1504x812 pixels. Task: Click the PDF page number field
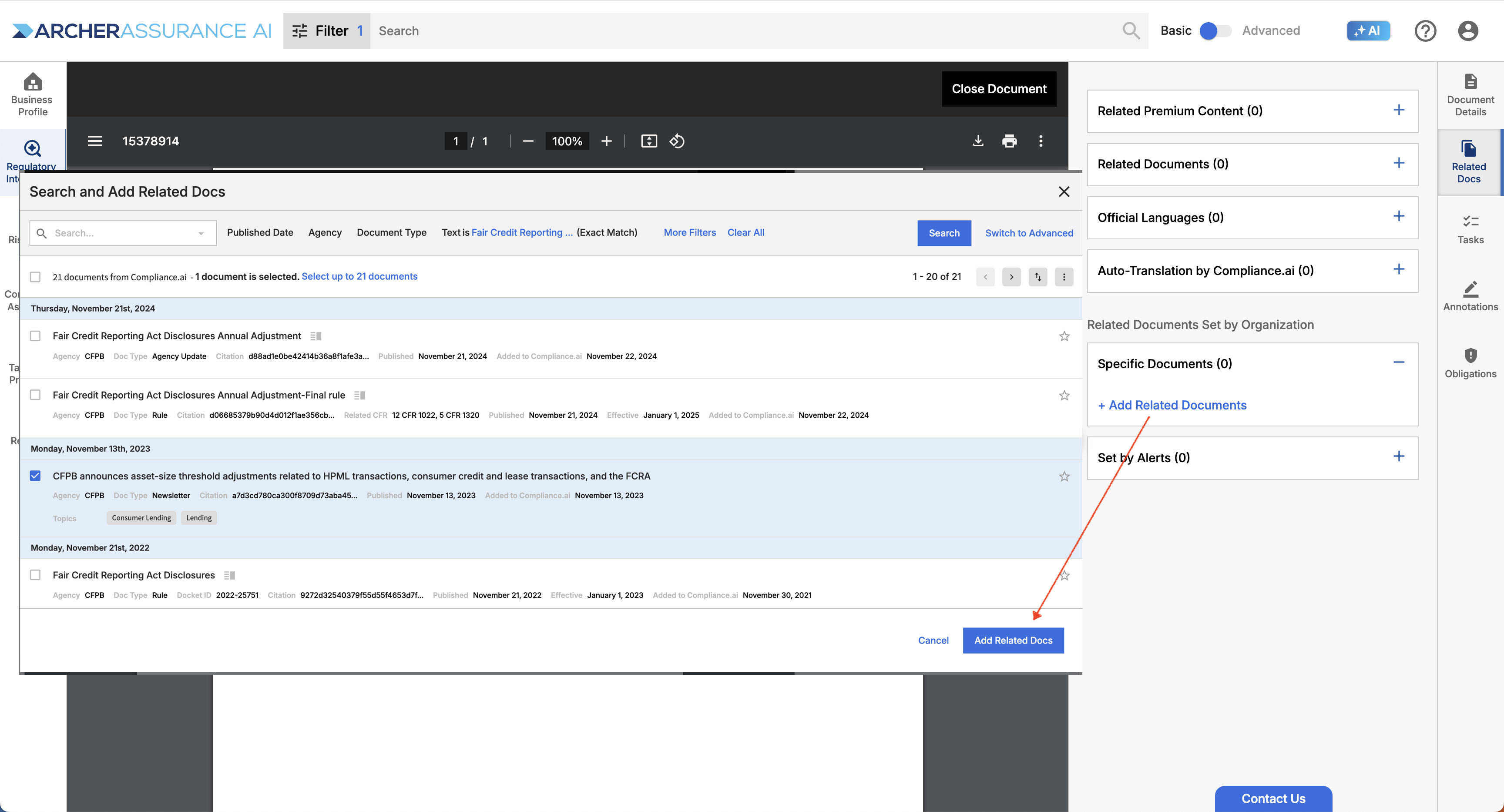[455, 141]
